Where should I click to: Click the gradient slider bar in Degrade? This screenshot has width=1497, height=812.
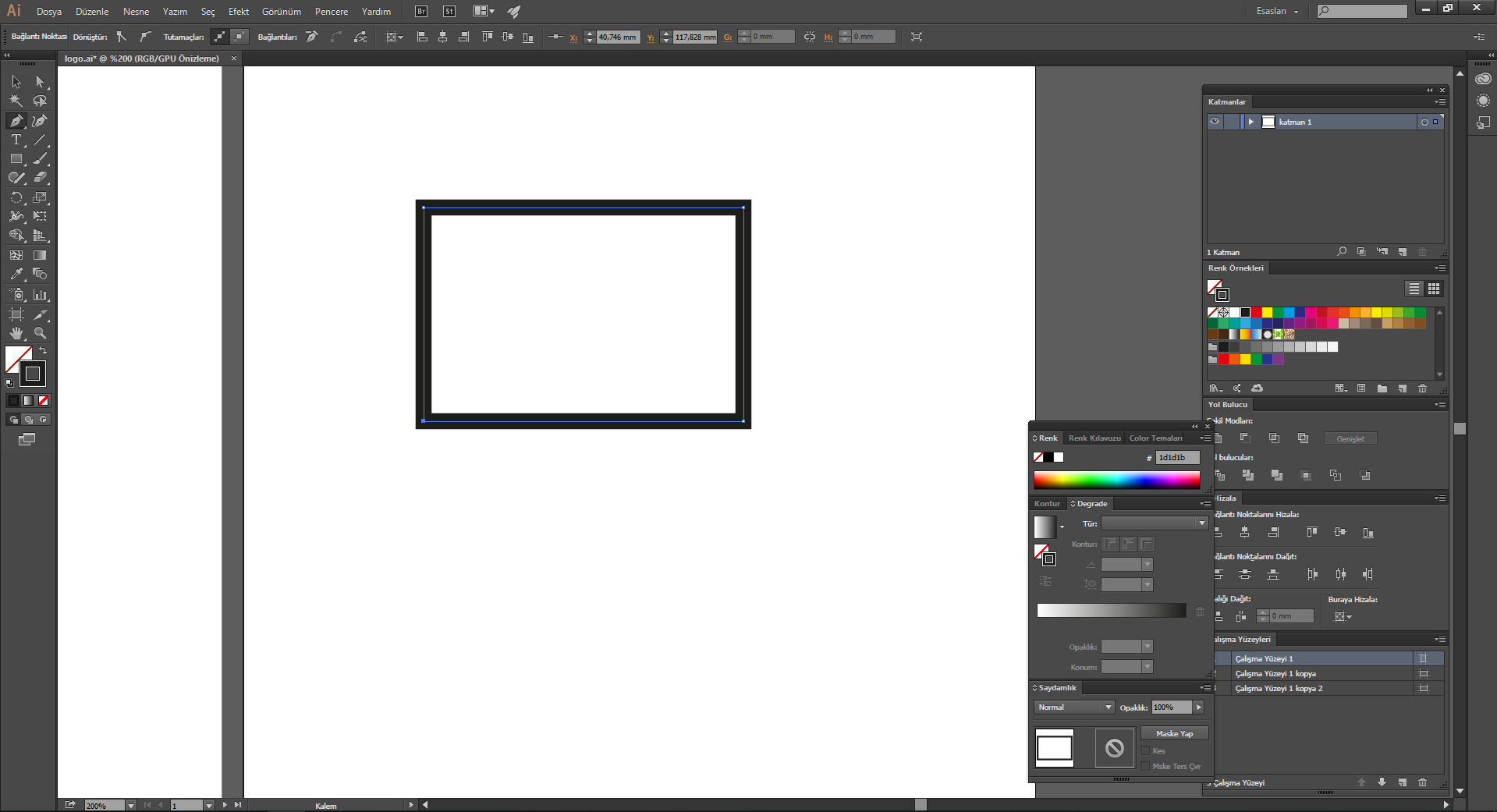pos(1111,610)
